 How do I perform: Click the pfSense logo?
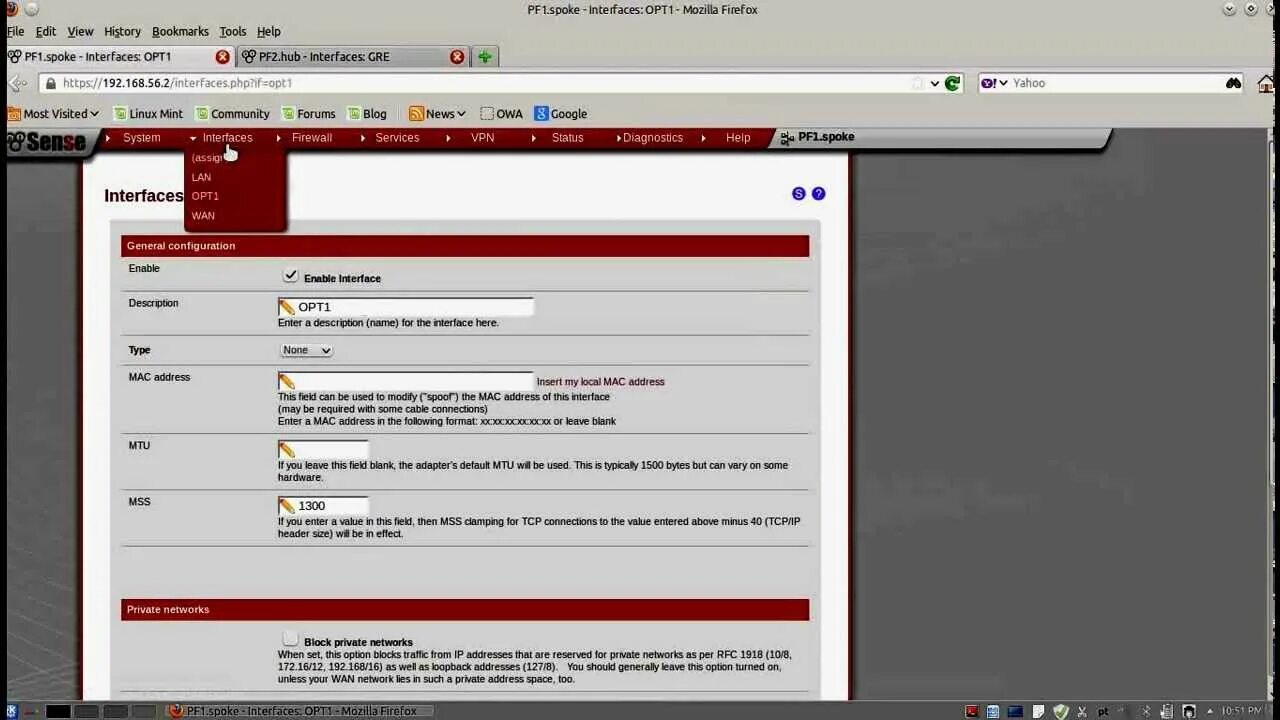pyautogui.click(x=46, y=141)
